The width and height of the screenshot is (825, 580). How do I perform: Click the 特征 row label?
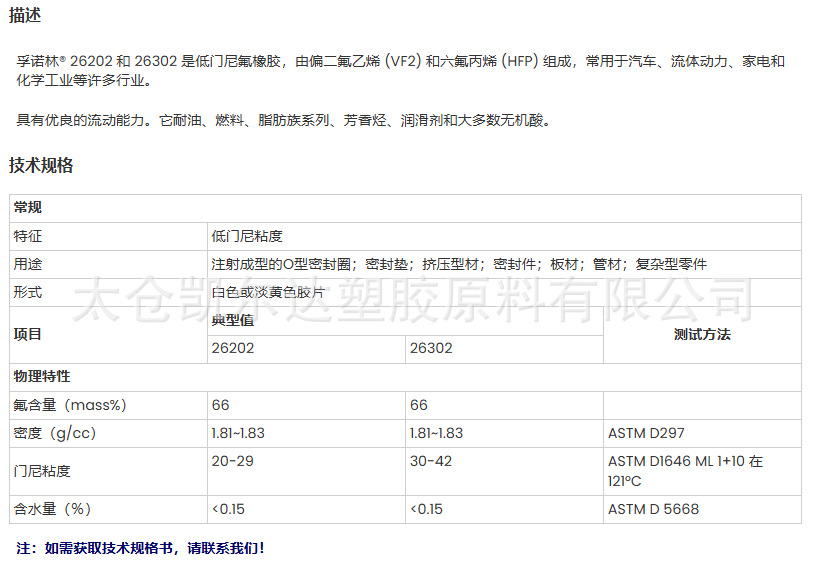25,237
